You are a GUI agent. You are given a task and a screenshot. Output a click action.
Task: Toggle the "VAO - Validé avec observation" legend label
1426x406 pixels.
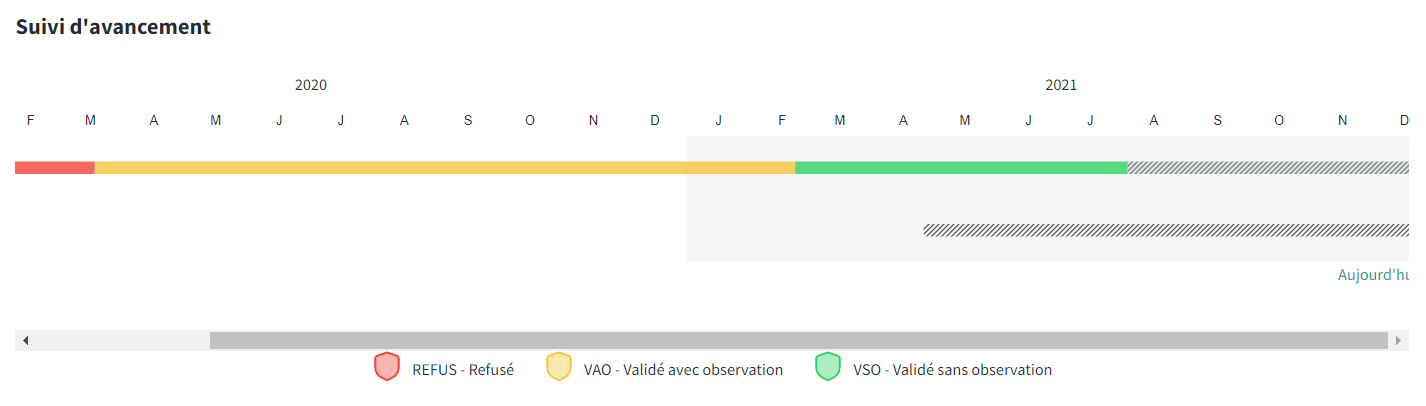(x=683, y=370)
